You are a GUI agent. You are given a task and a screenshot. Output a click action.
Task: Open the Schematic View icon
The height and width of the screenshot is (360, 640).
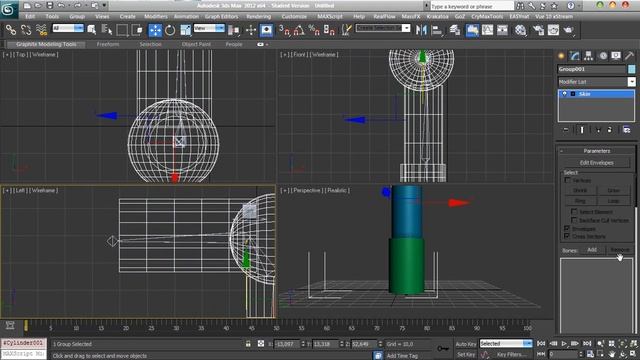pos(502,30)
